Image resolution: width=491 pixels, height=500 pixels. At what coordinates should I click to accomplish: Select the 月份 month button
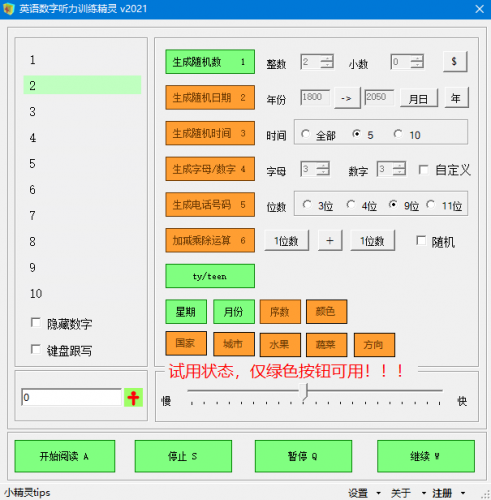234,312
